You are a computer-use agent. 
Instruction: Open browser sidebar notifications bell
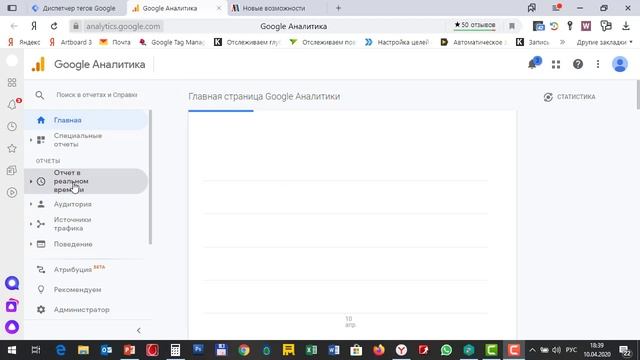tap(12, 105)
